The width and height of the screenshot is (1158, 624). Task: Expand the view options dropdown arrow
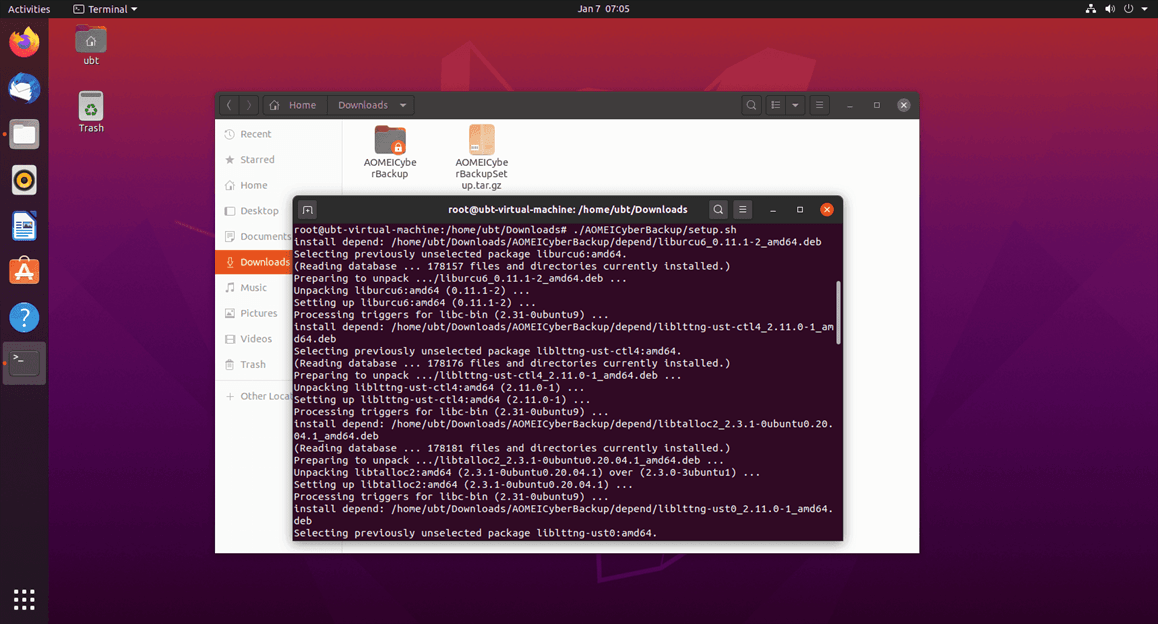tap(796, 105)
